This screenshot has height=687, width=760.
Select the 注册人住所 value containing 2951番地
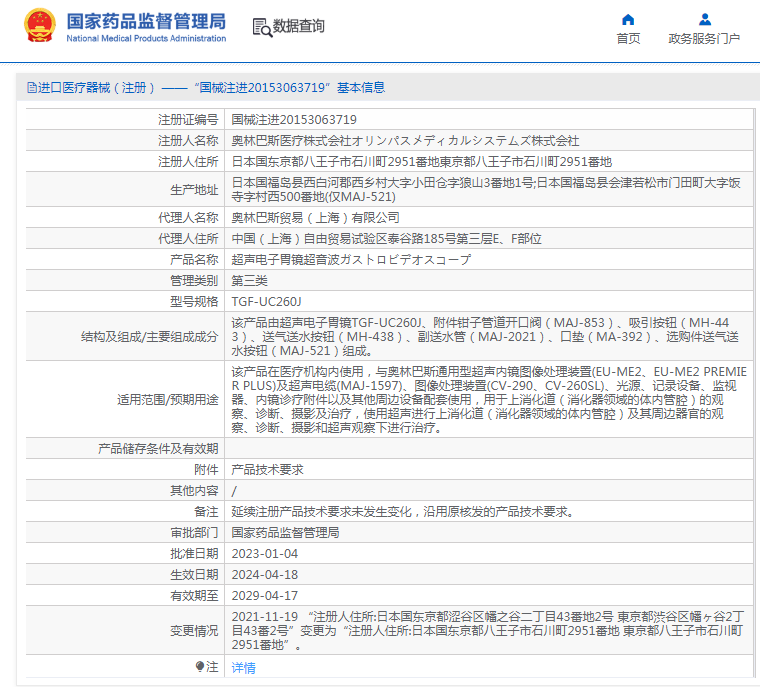pyautogui.click(x=422, y=161)
